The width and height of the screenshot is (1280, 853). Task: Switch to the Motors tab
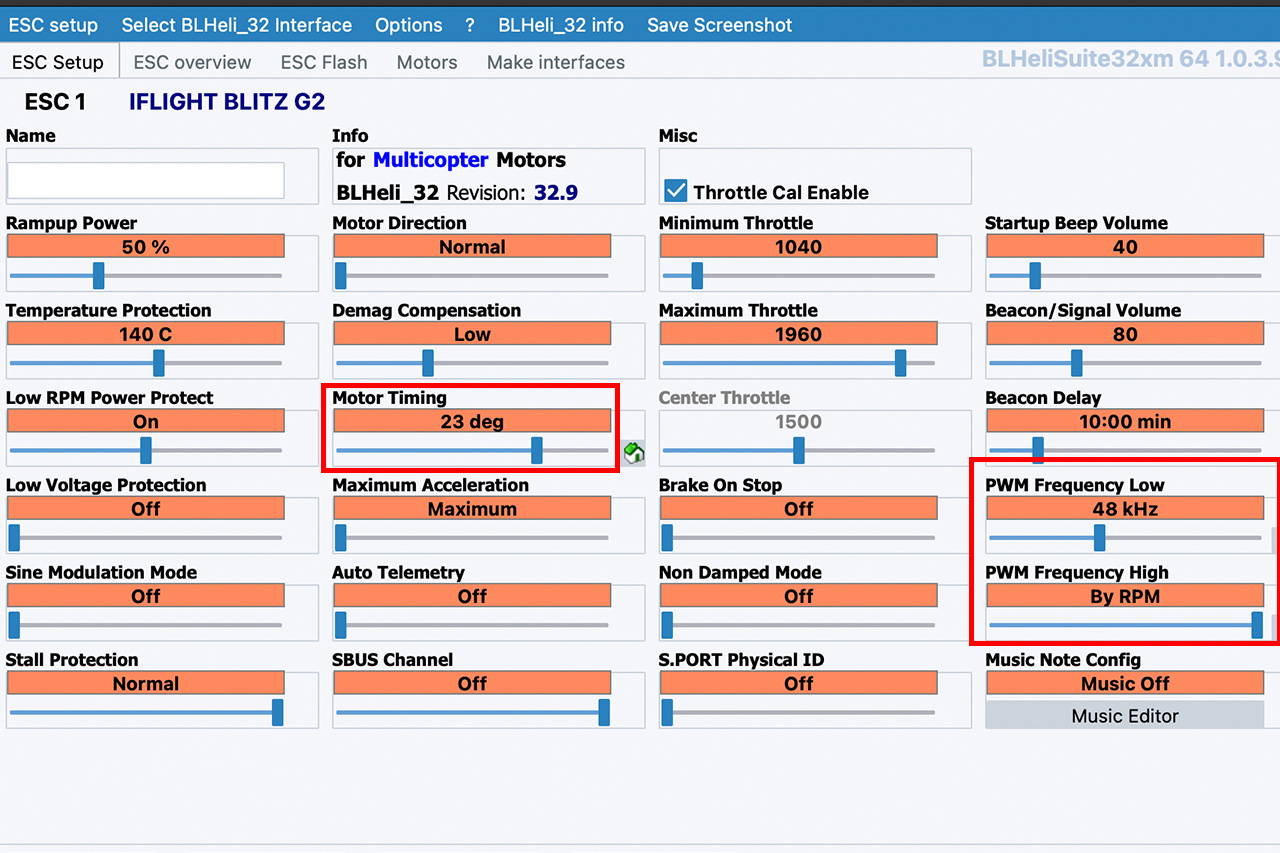point(427,62)
